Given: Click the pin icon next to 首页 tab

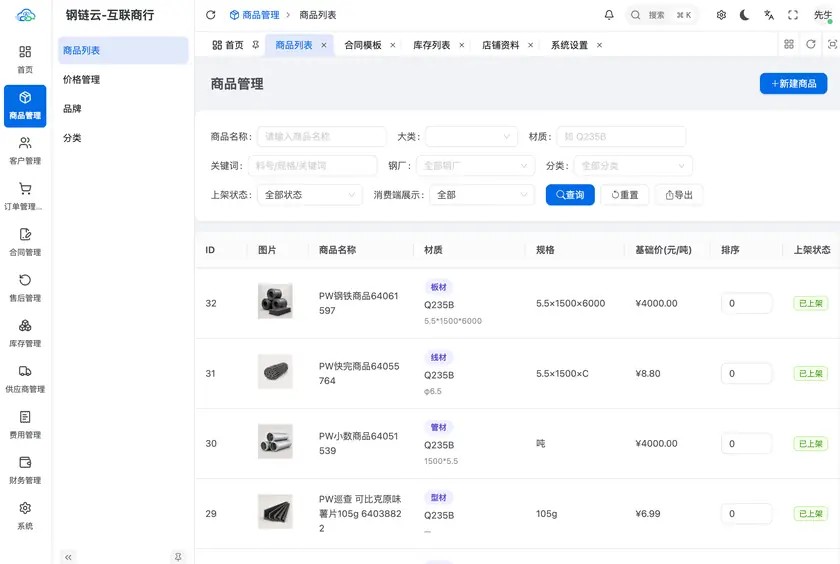Looking at the screenshot, I should (x=256, y=45).
